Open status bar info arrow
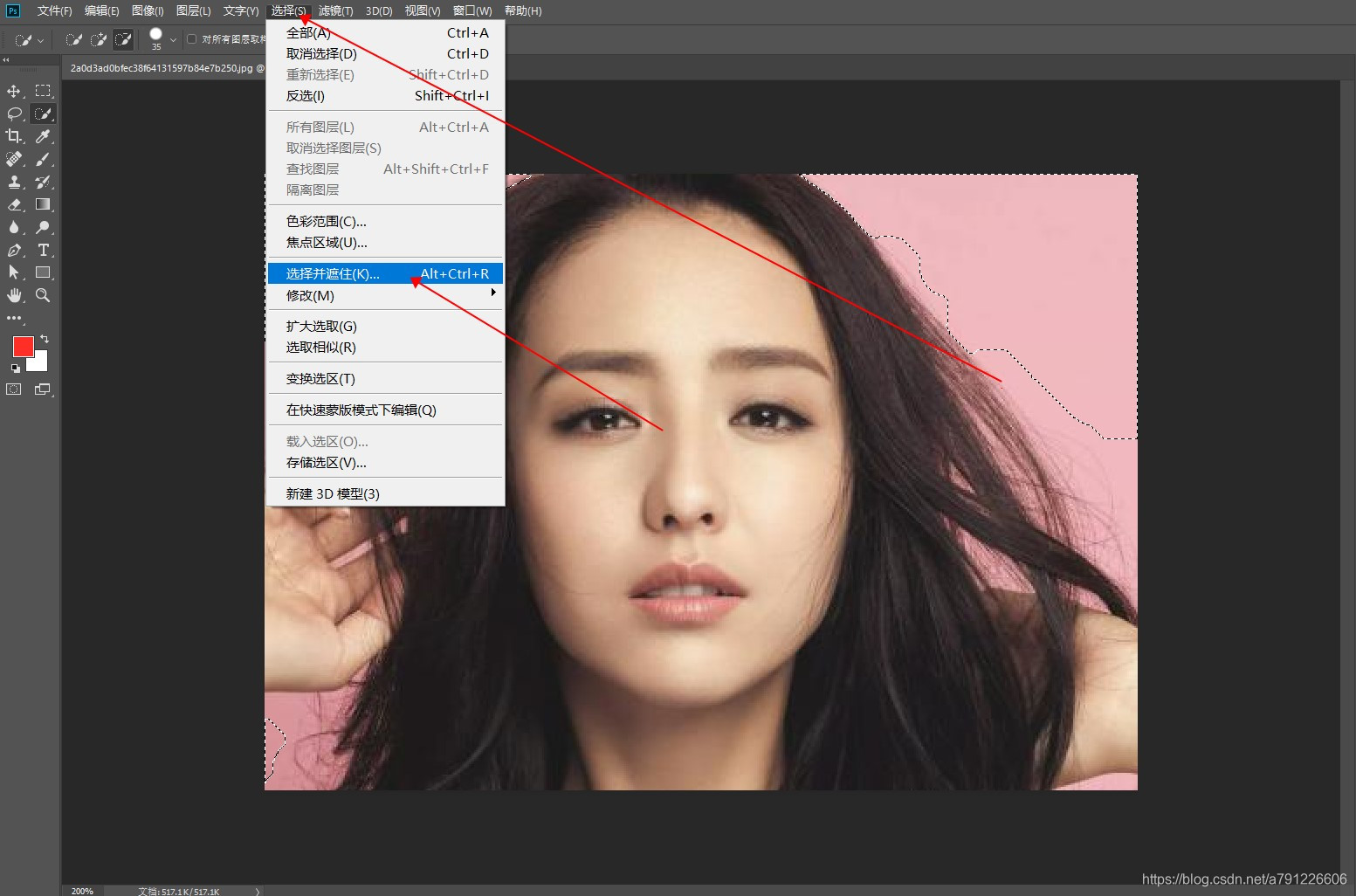 [x=258, y=891]
